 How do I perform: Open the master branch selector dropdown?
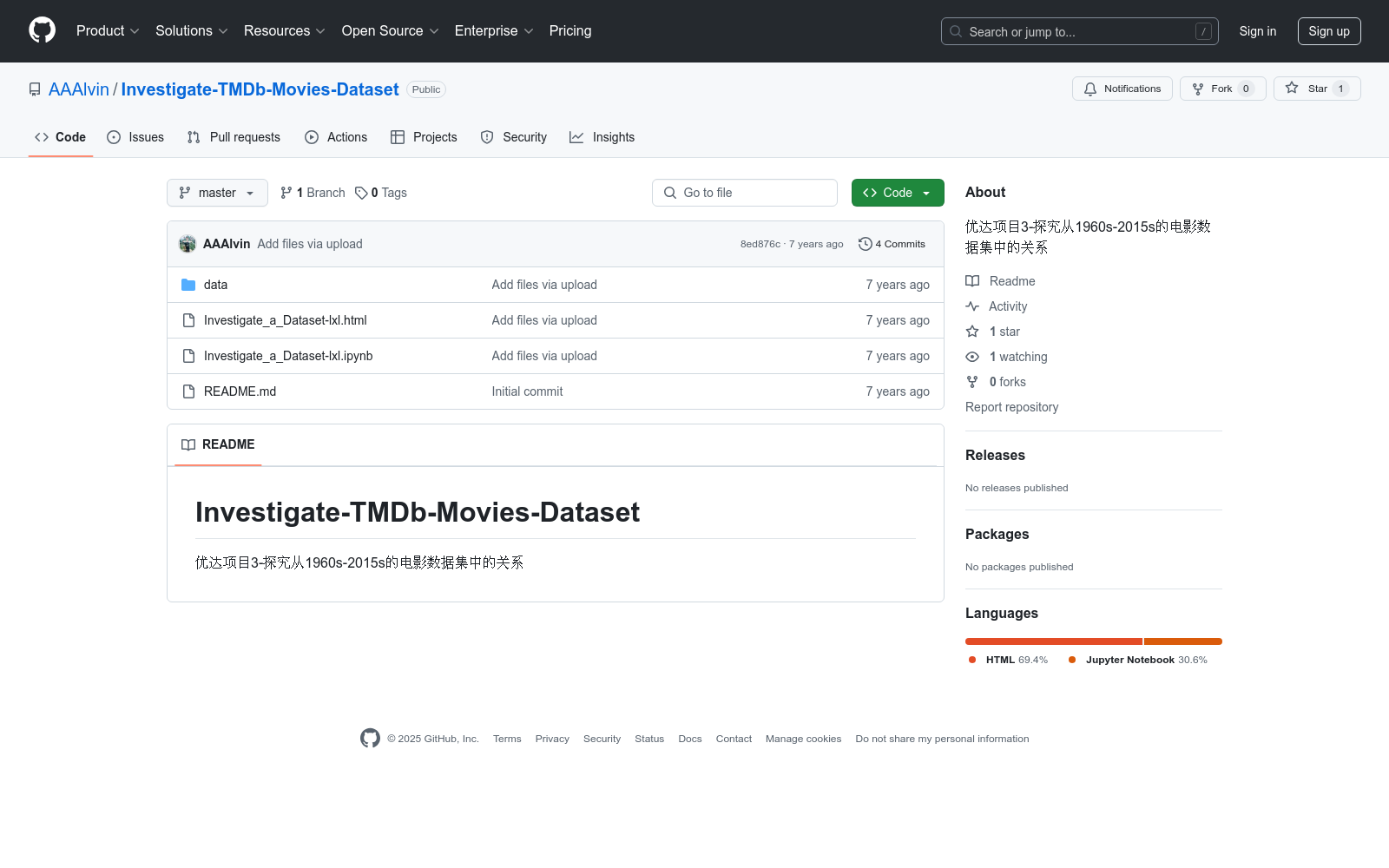(217, 193)
